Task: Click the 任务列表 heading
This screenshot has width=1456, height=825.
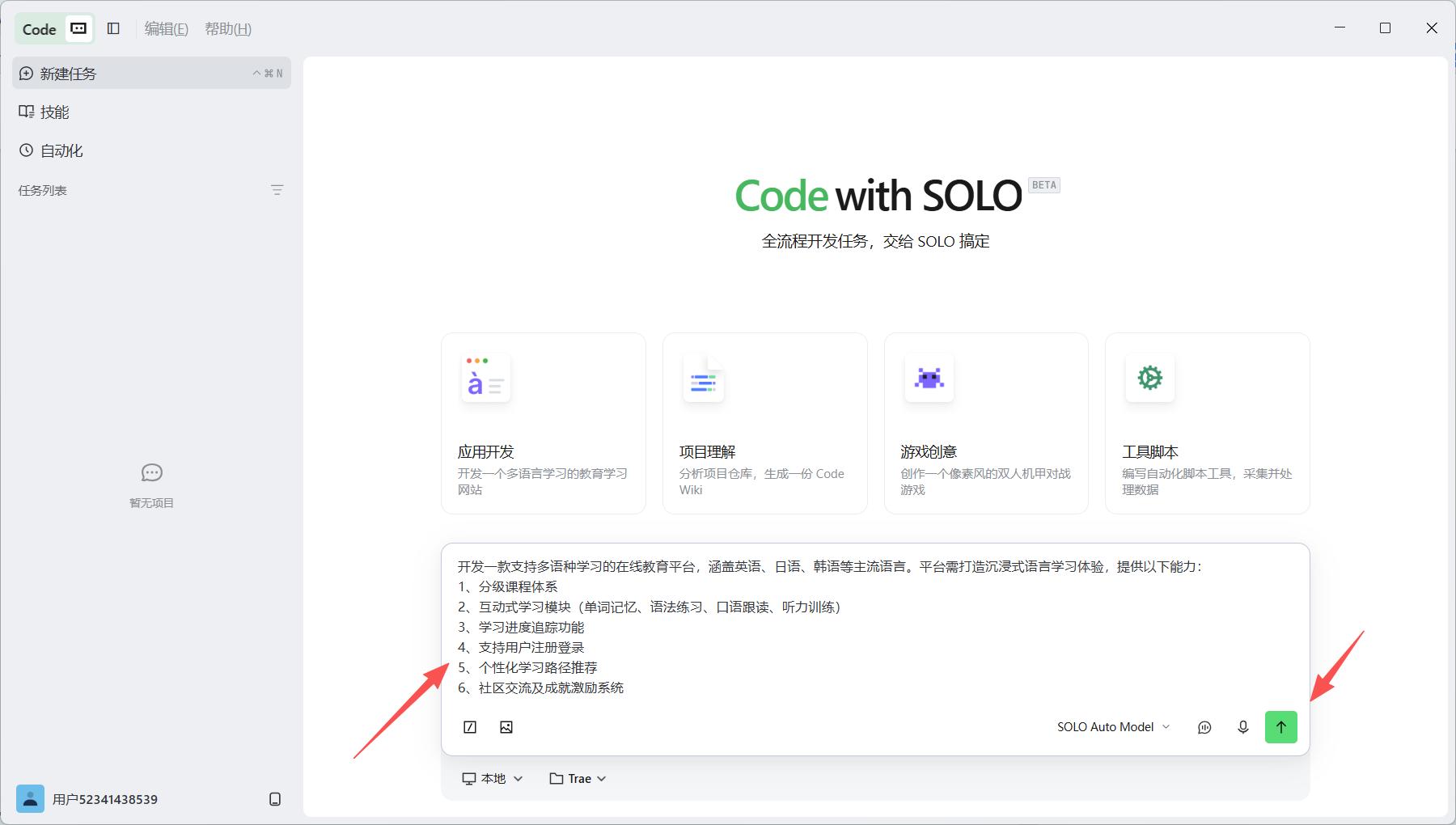Action: (x=43, y=190)
